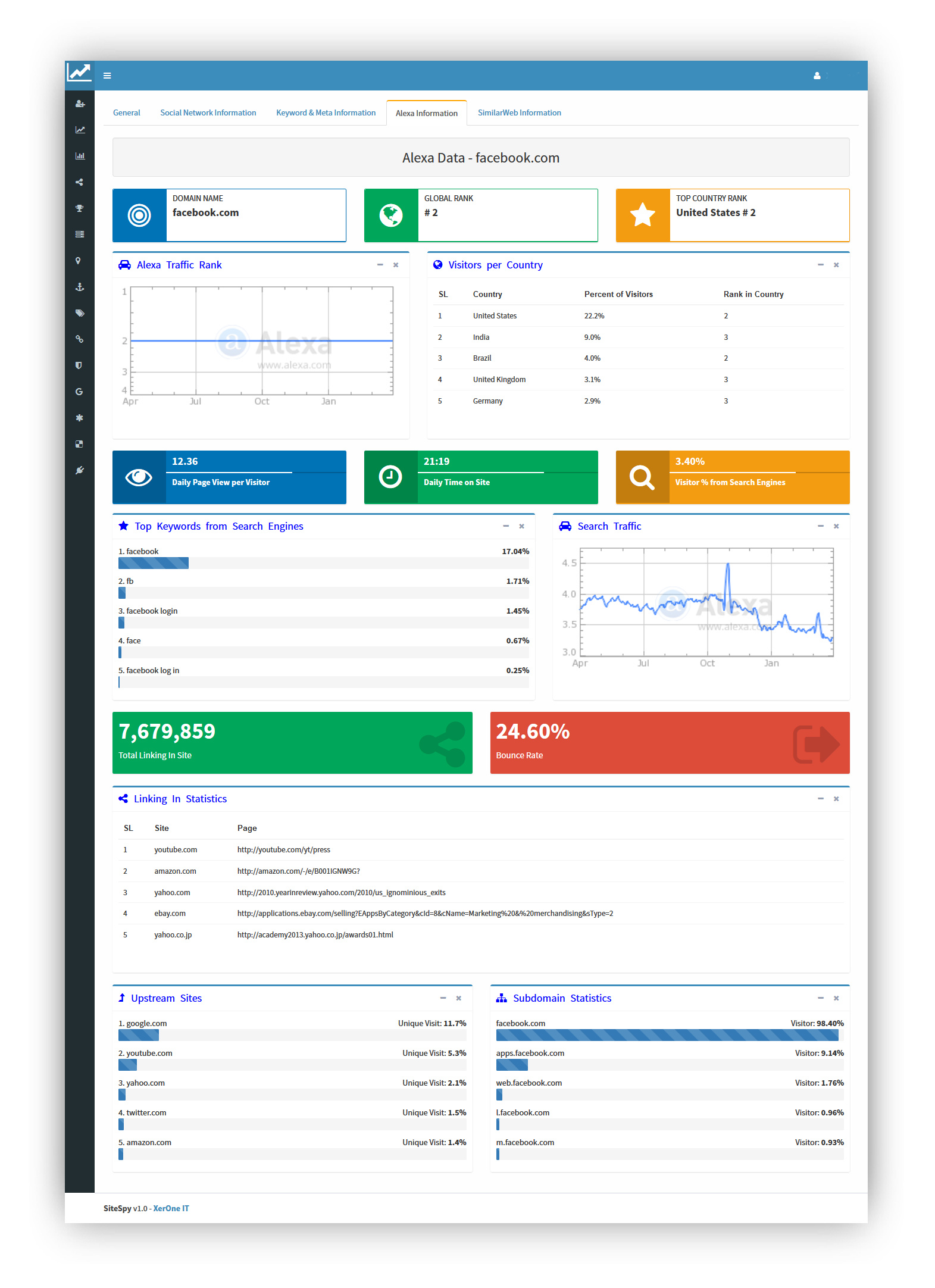
Task: Open the share sidebar icon
Action: tap(80, 182)
